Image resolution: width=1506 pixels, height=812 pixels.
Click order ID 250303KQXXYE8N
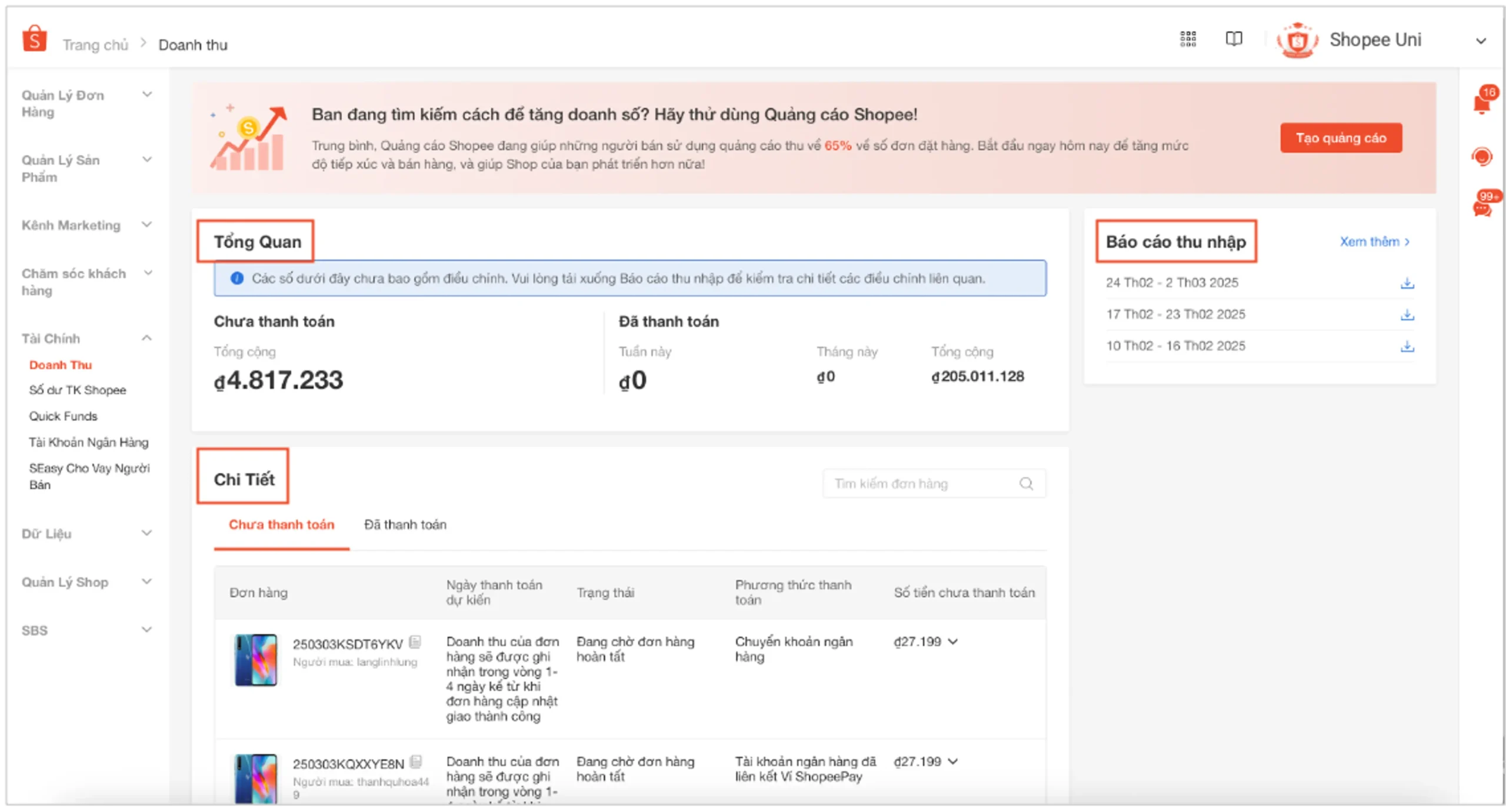[x=348, y=764]
